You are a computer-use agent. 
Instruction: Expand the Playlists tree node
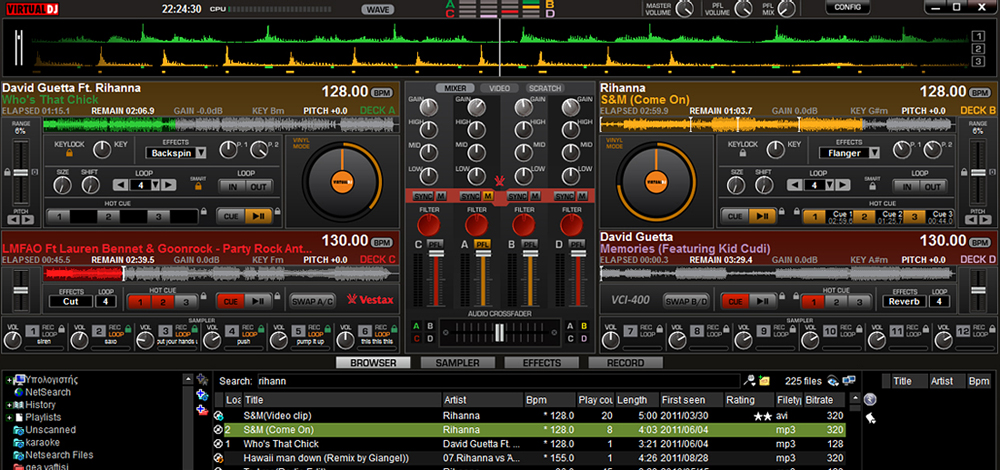tap(9, 416)
